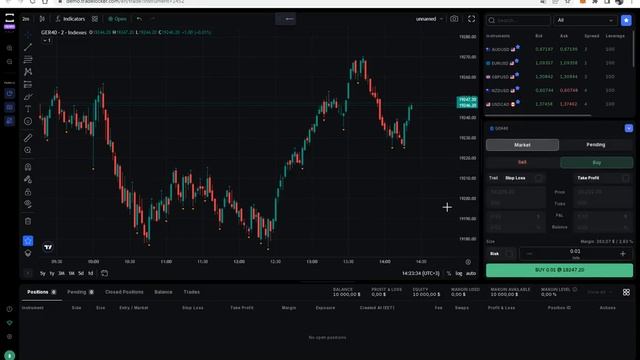Decrease lot size with minus button

point(529,254)
